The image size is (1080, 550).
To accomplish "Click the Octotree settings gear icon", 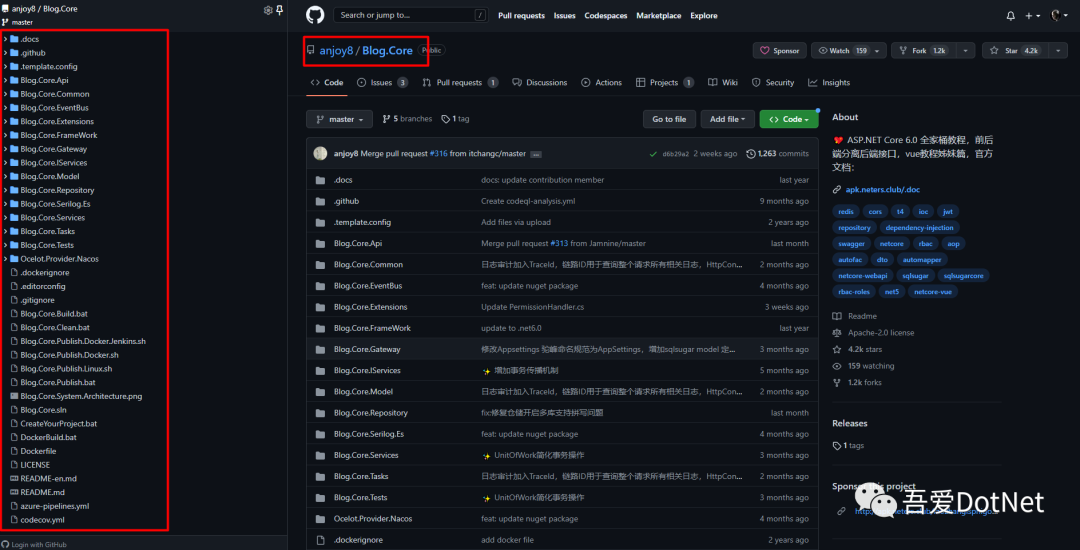I will [x=268, y=10].
